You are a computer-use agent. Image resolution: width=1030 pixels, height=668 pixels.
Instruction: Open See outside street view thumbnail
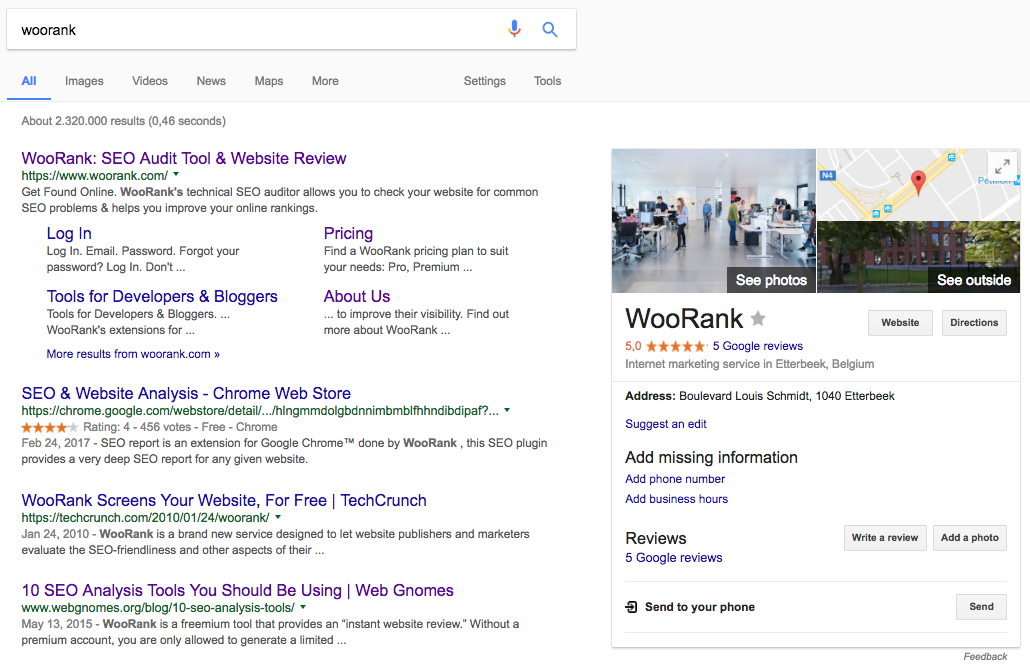[x=918, y=257]
